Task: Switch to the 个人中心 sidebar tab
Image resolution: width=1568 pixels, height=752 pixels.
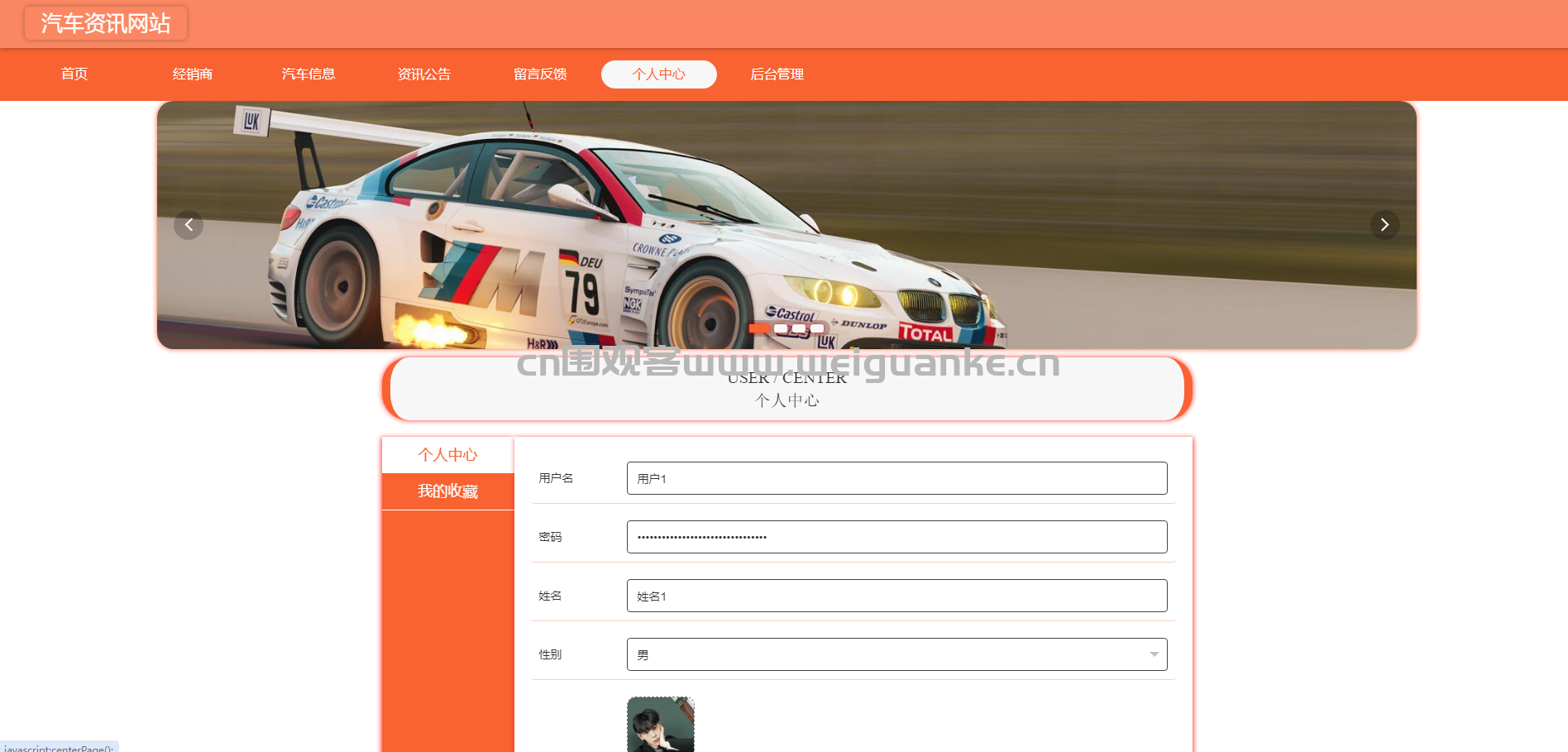Action: coord(447,455)
